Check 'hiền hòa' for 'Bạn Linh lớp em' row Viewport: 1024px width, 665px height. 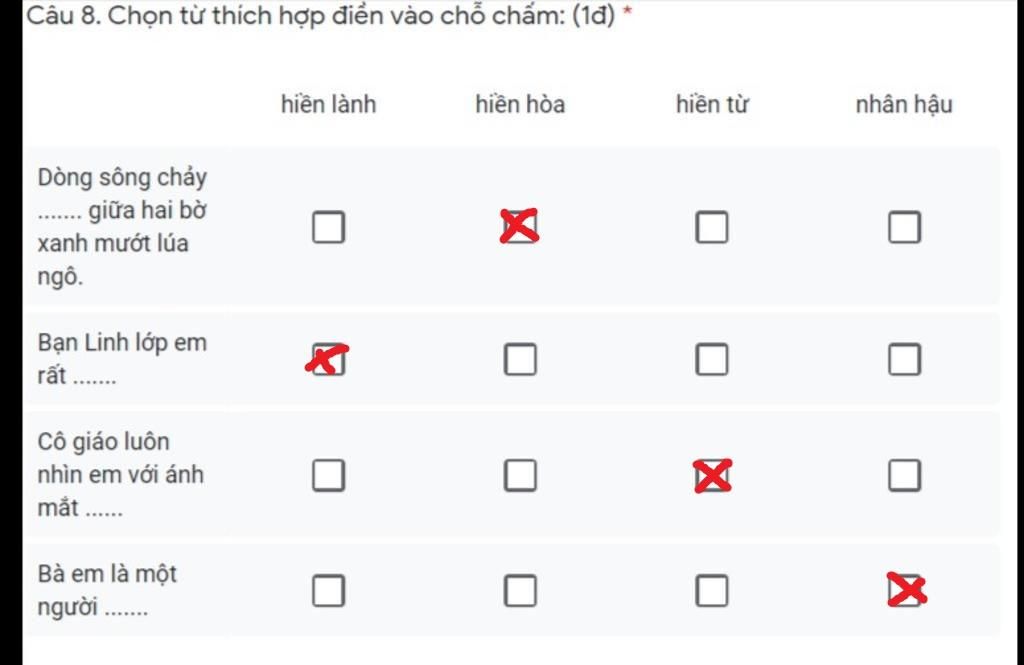[x=520, y=359]
